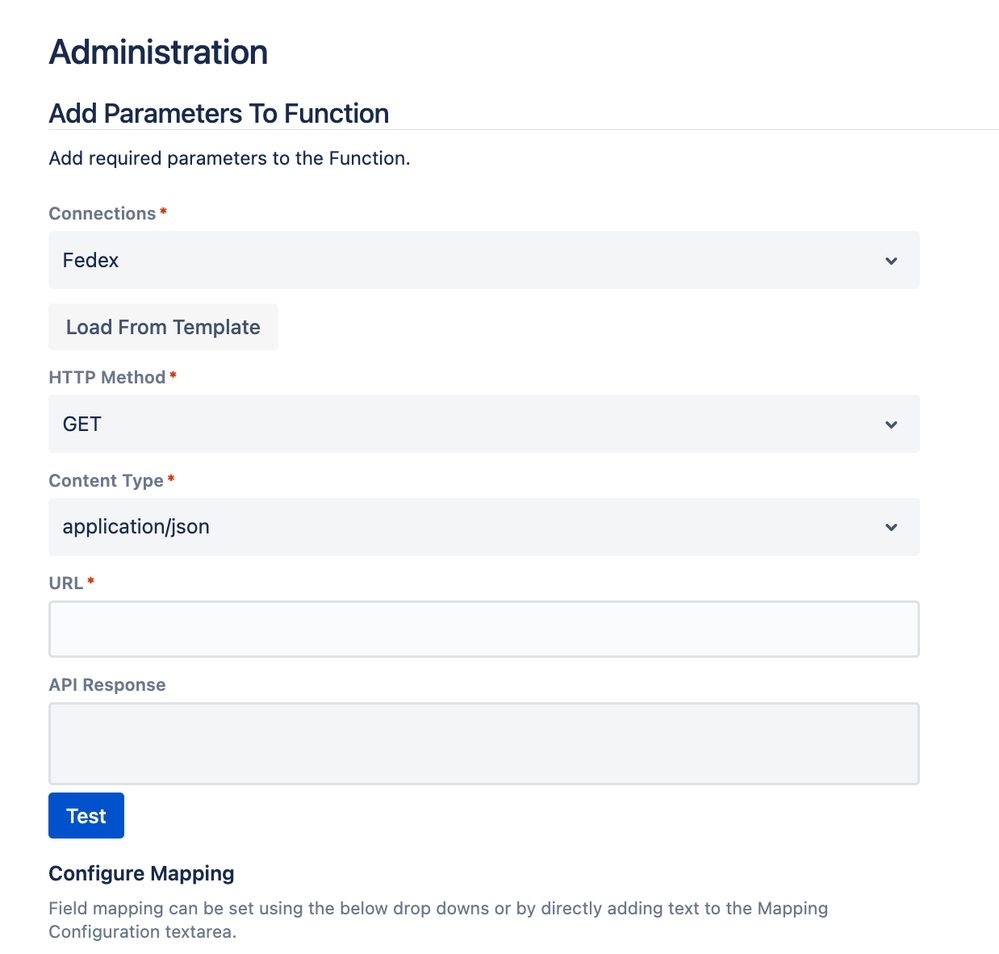The height and width of the screenshot is (954, 999).
Task: Open the Connections dropdown showing Fedex
Action: pos(484,260)
